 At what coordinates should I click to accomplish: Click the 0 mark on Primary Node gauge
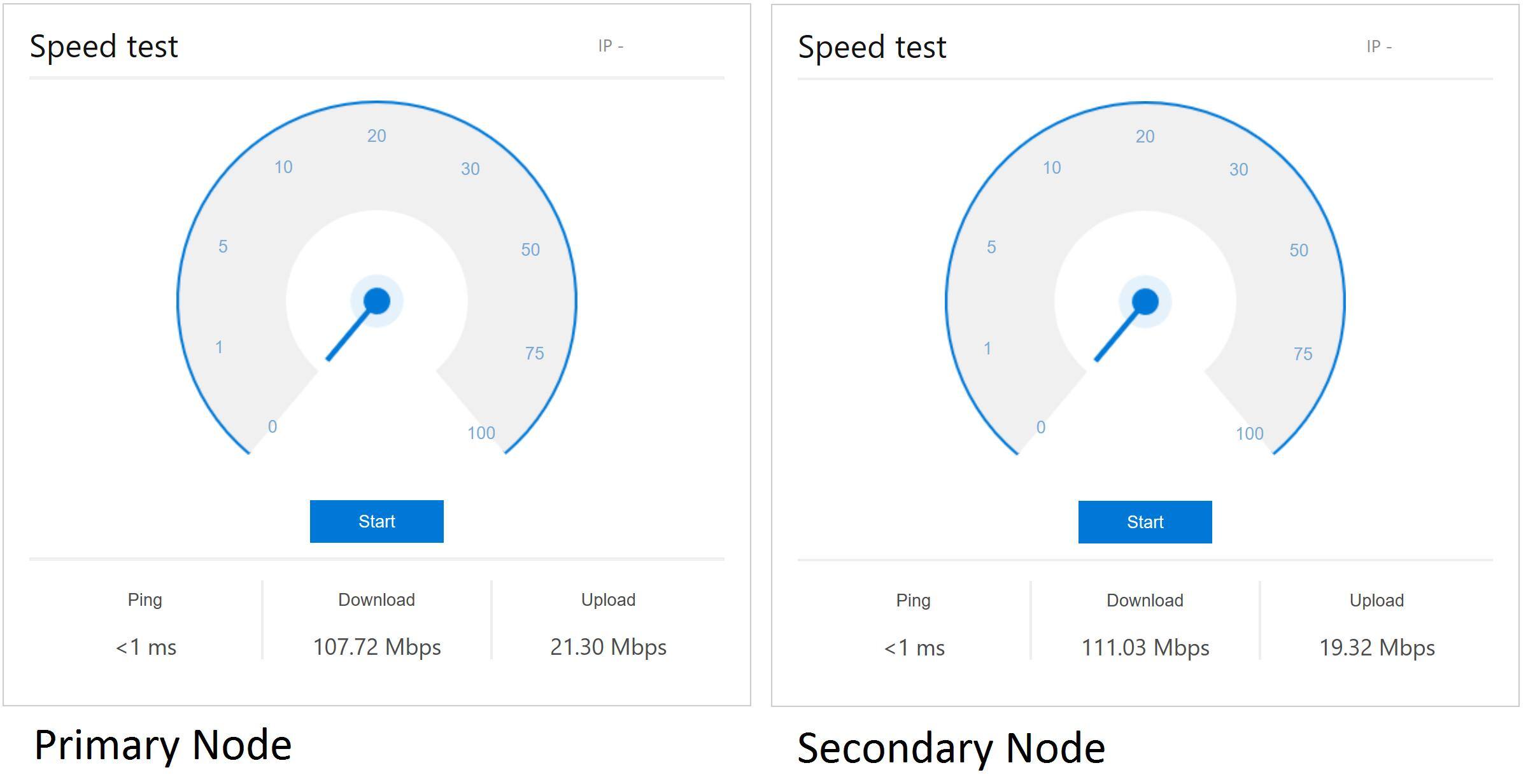point(272,426)
